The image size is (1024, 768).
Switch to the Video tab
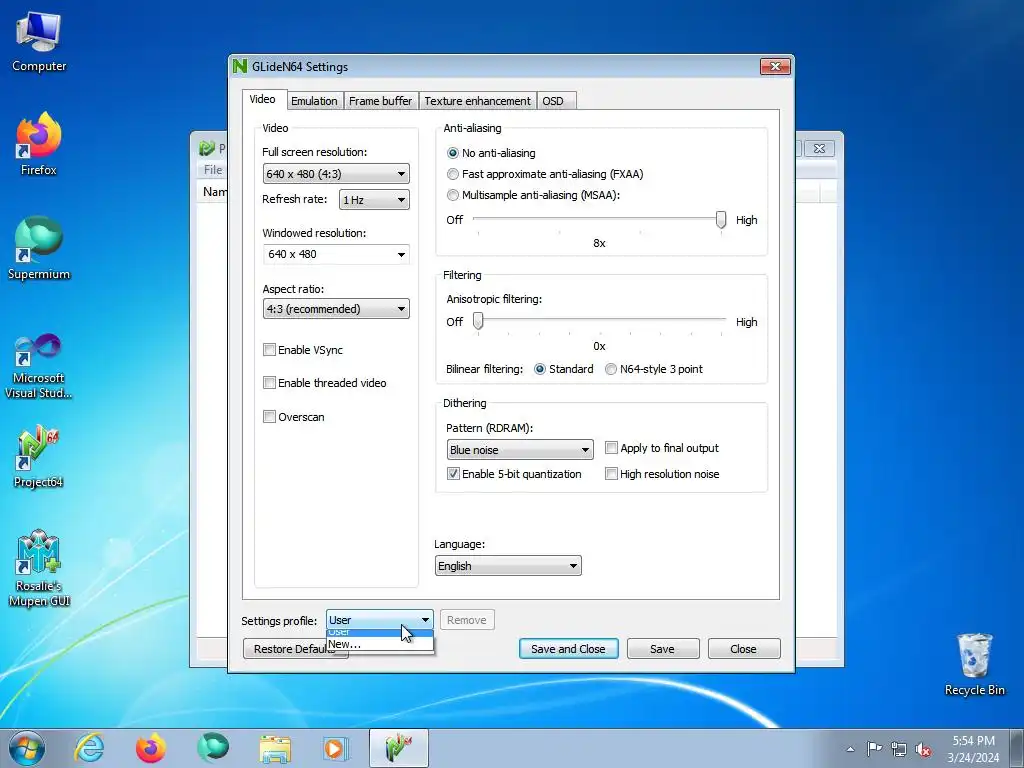pos(263,99)
